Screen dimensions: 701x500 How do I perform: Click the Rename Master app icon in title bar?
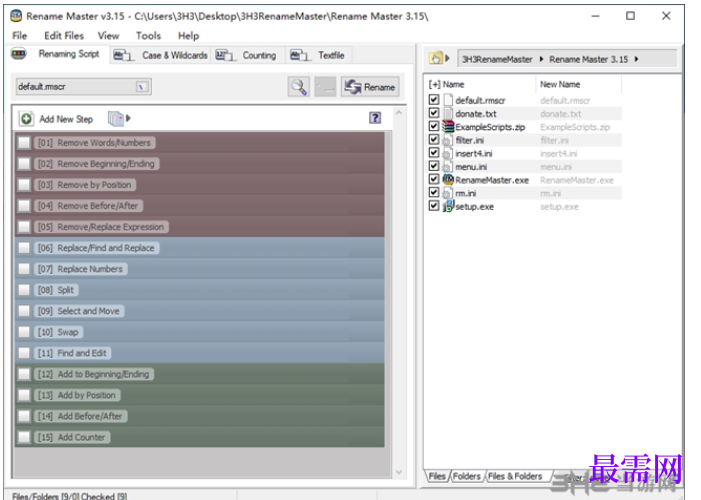(x=16, y=16)
